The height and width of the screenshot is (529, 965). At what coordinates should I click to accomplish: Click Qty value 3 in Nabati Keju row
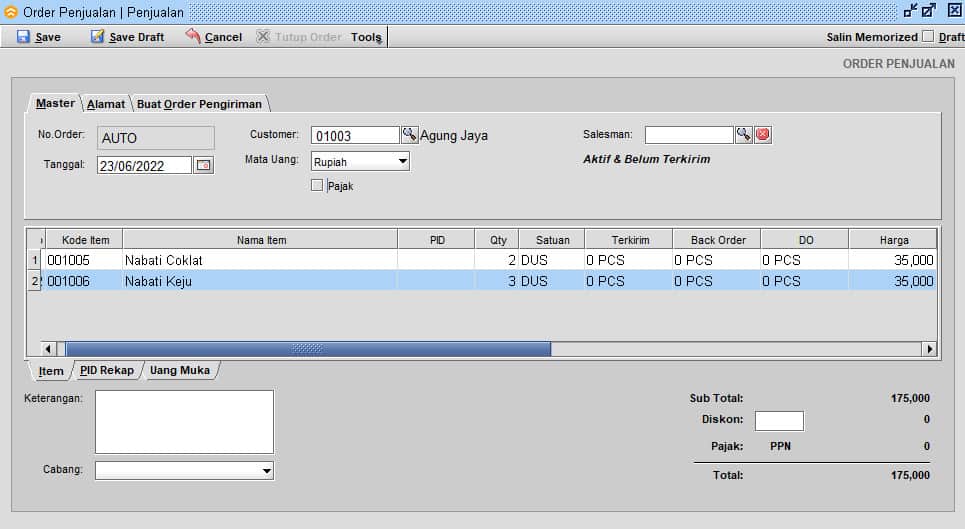[x=497, y=281]
